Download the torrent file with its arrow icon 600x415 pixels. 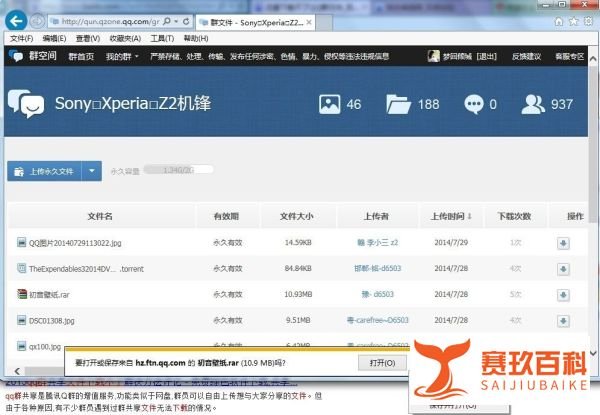coord(563,269)
